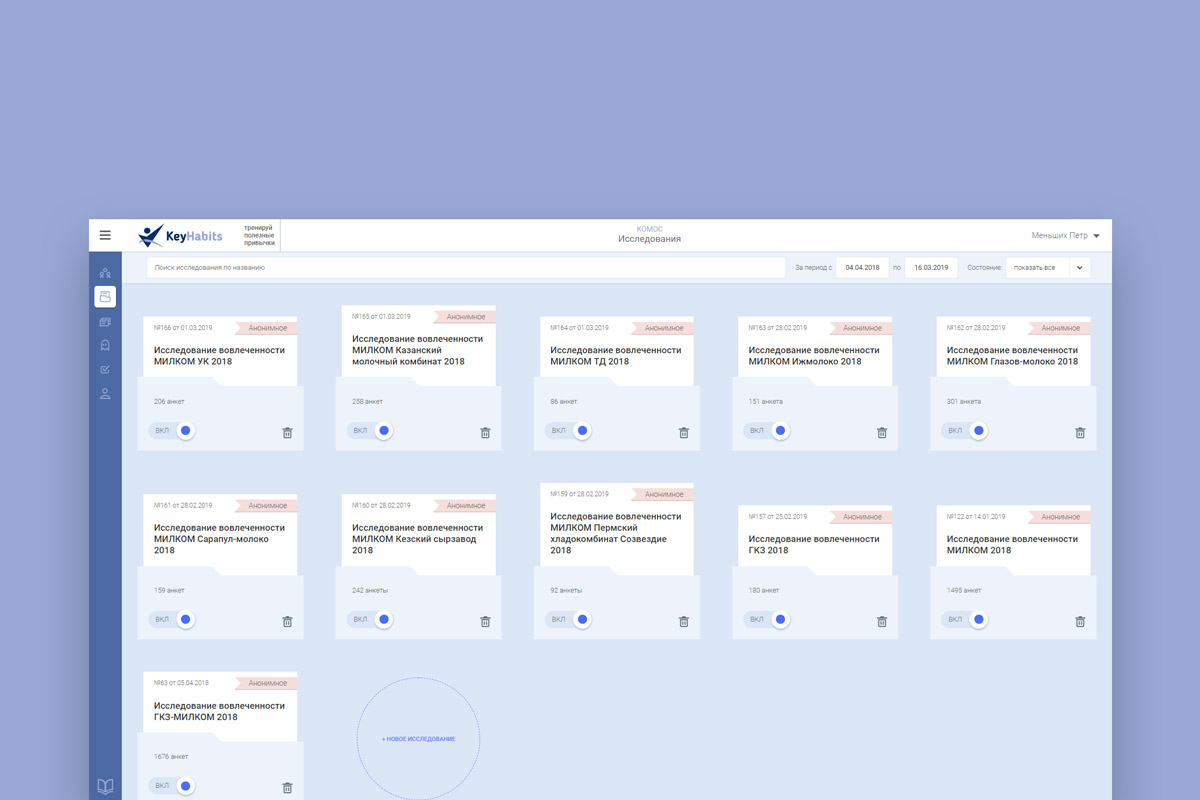Click the KeyHabits logo
Screen dimensions: 1200x800
click(181, 236)
